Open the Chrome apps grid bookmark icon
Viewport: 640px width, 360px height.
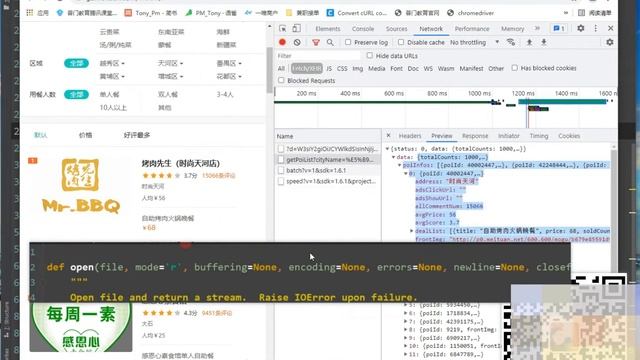click(29, 13)
